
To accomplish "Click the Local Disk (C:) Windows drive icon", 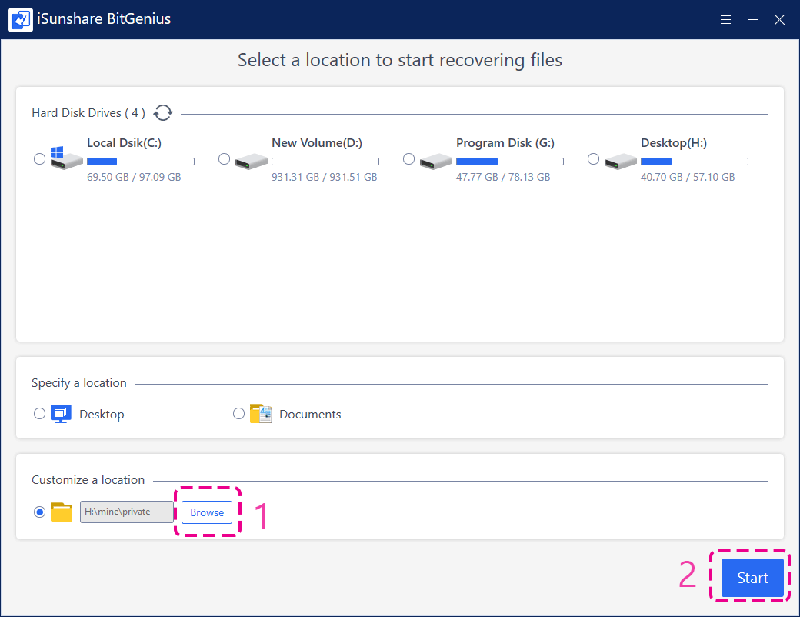I will pos(64,159).
